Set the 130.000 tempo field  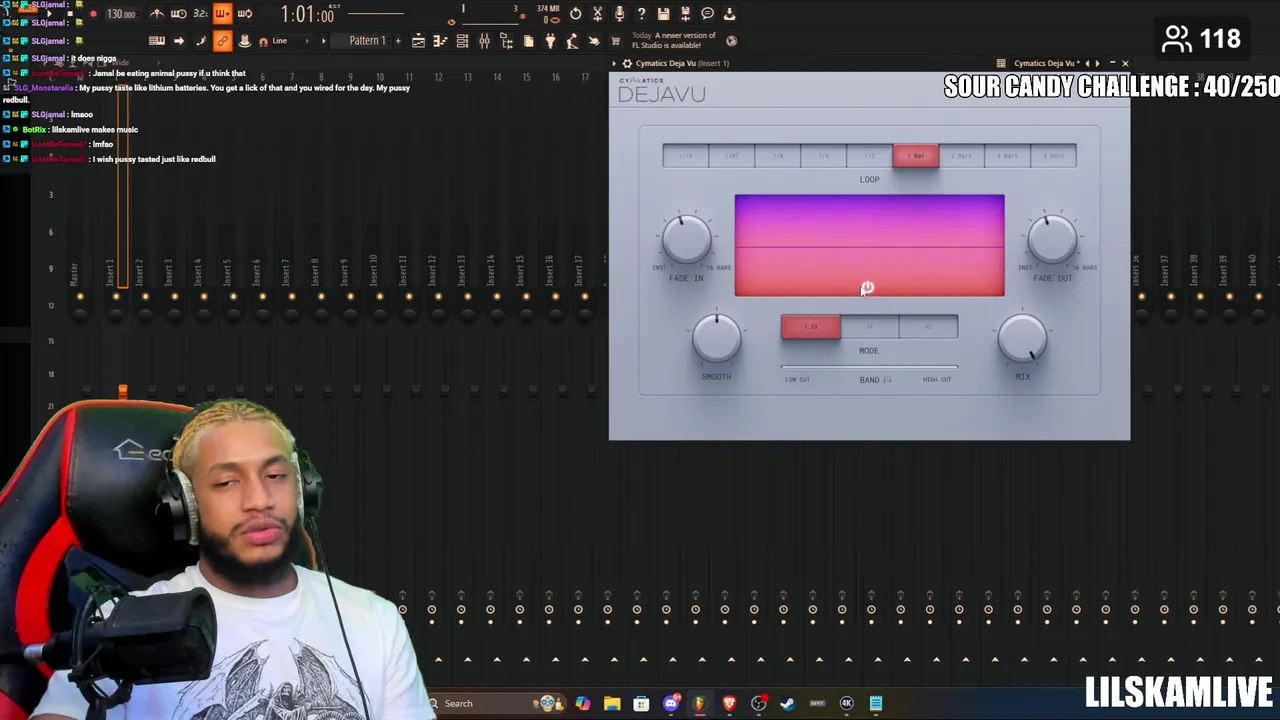pyautogui.click(x=121, y=14)
